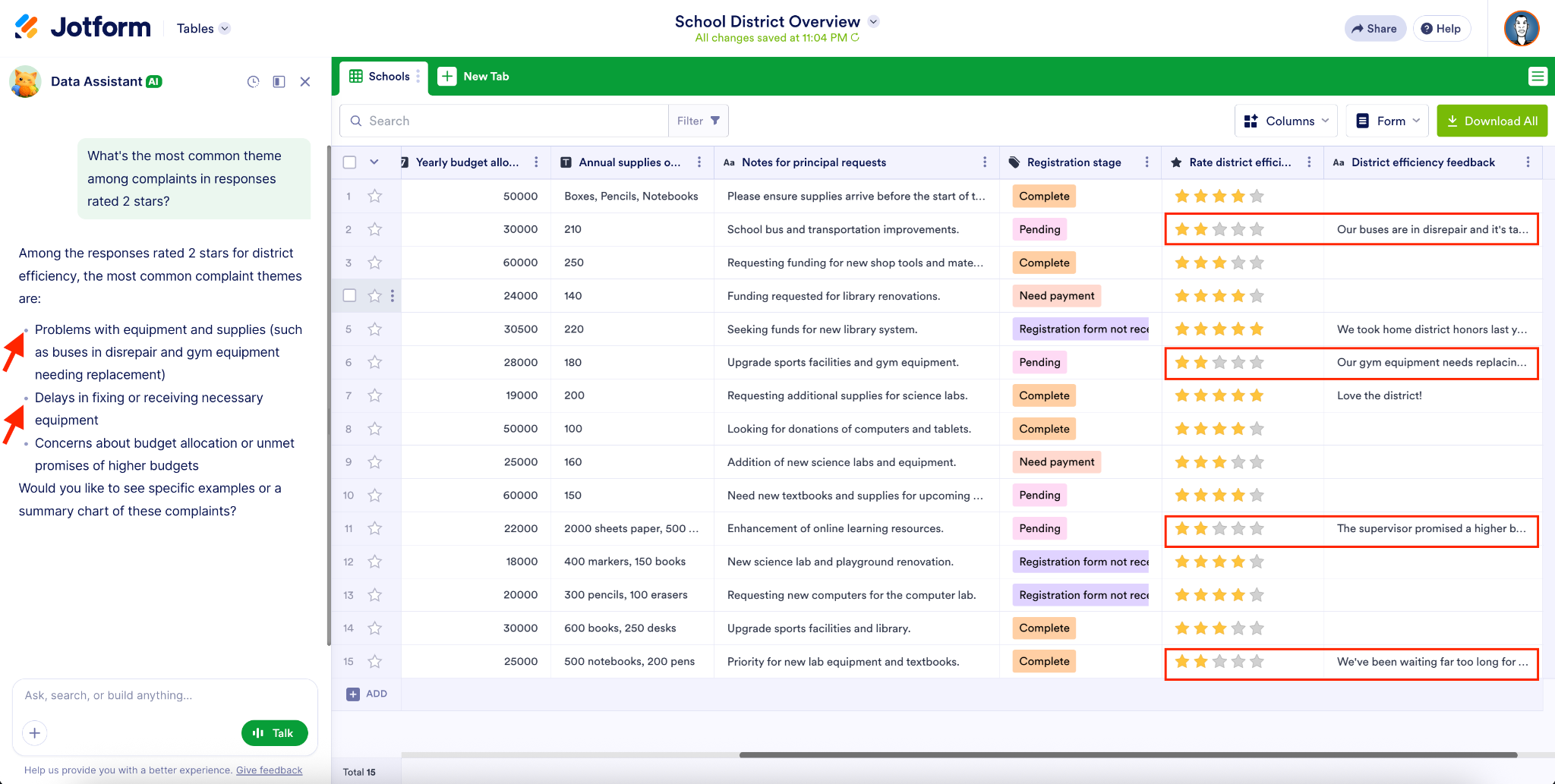Viewport: 1555px width, 784px height.
Task: Favorite row 8 with the star toggle
Action: point(375,429)
